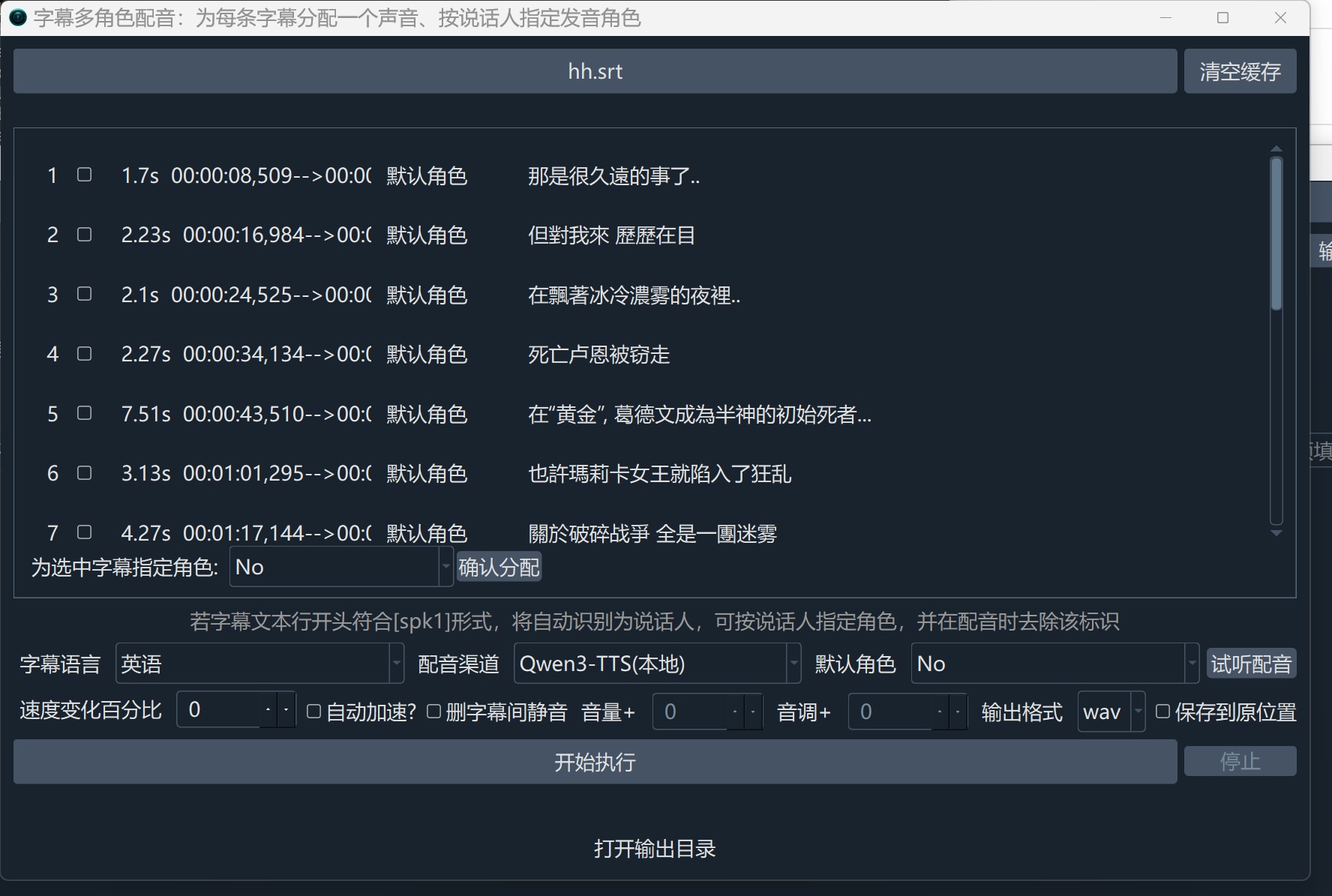The image size is (1332, 896).
Task: Increase the 音量+ spinner value
Action: point(735,712)
